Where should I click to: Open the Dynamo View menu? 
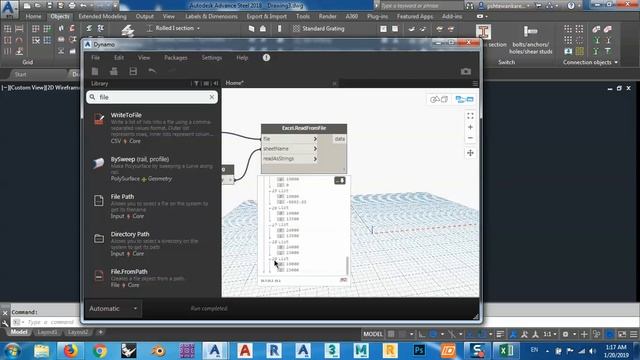[144, 58]
